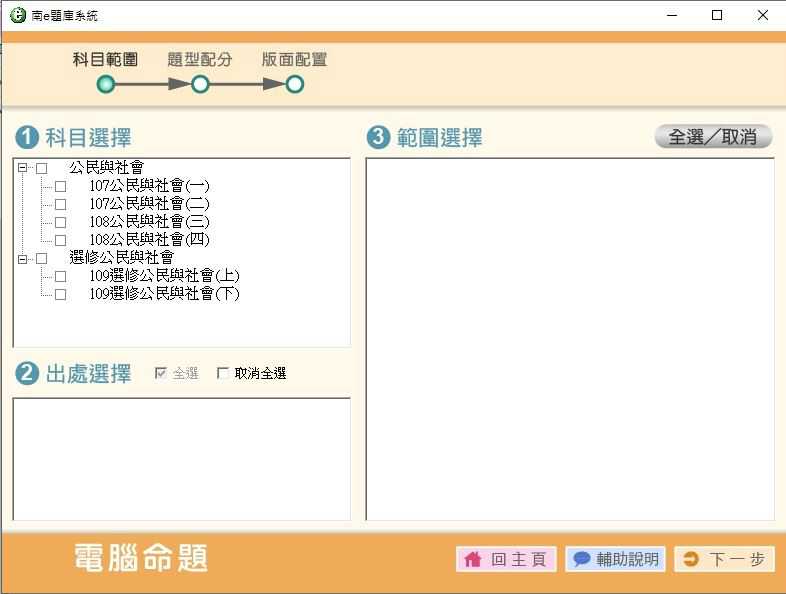Select tree row text 107公民與社會(二)
Image resolution: width=786 pixels, height=594 pixels.
coord(149,204)
